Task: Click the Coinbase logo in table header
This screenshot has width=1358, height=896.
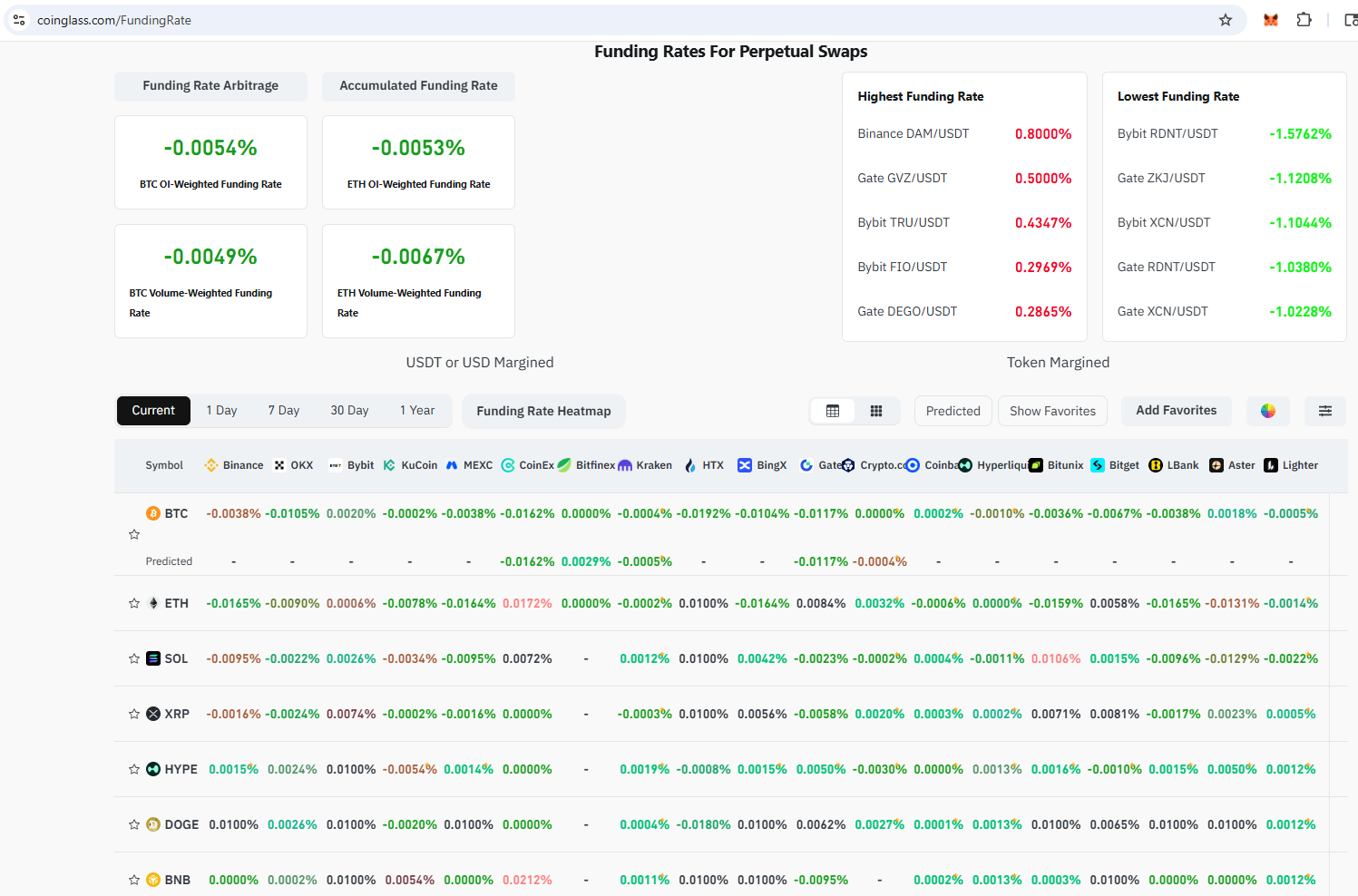Action: (x=913, y=465)
